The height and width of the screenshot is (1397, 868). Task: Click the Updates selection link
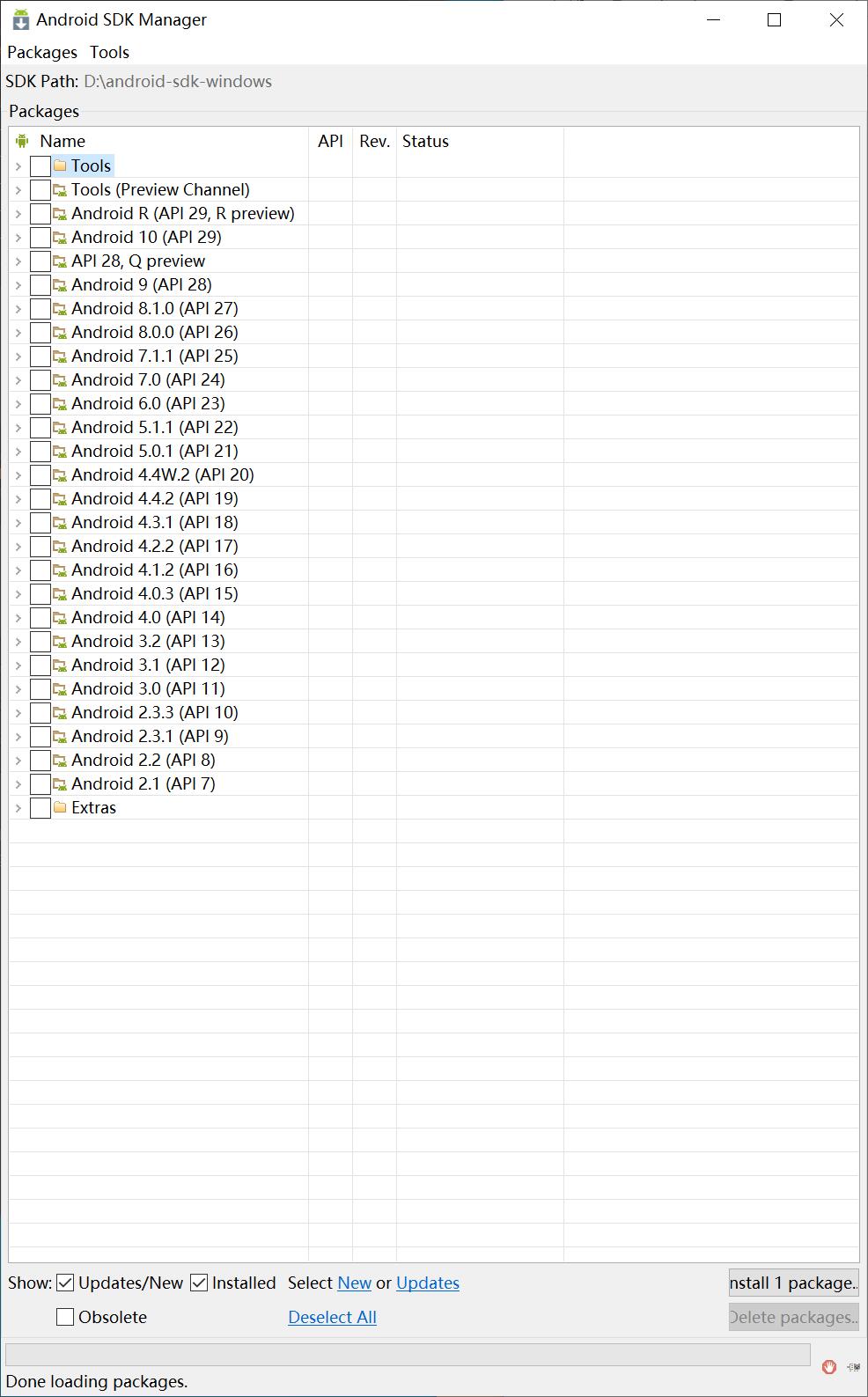pos(428,1283)
